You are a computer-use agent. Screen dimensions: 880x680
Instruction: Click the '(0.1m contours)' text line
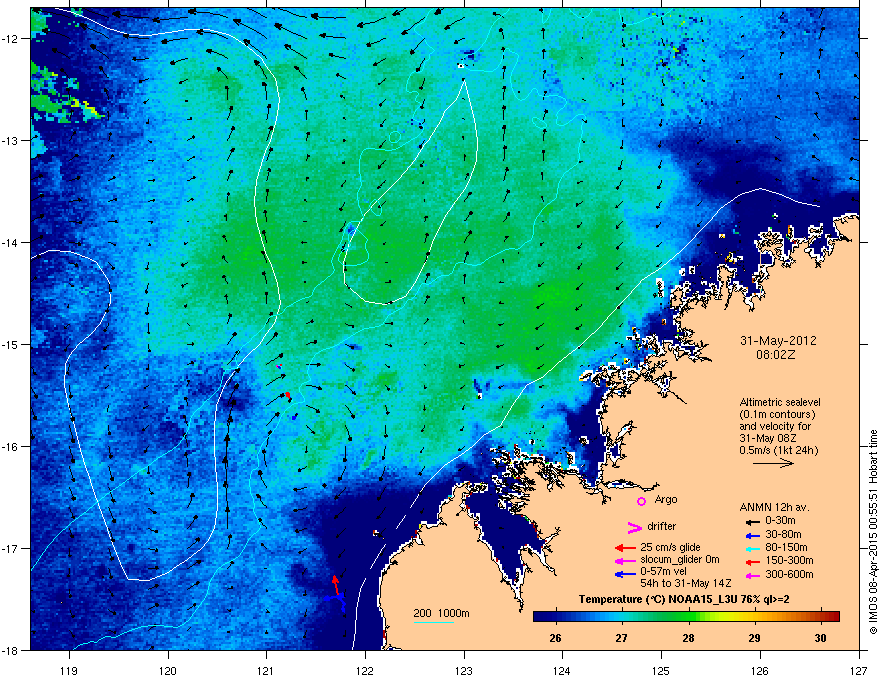click(777, 415)
